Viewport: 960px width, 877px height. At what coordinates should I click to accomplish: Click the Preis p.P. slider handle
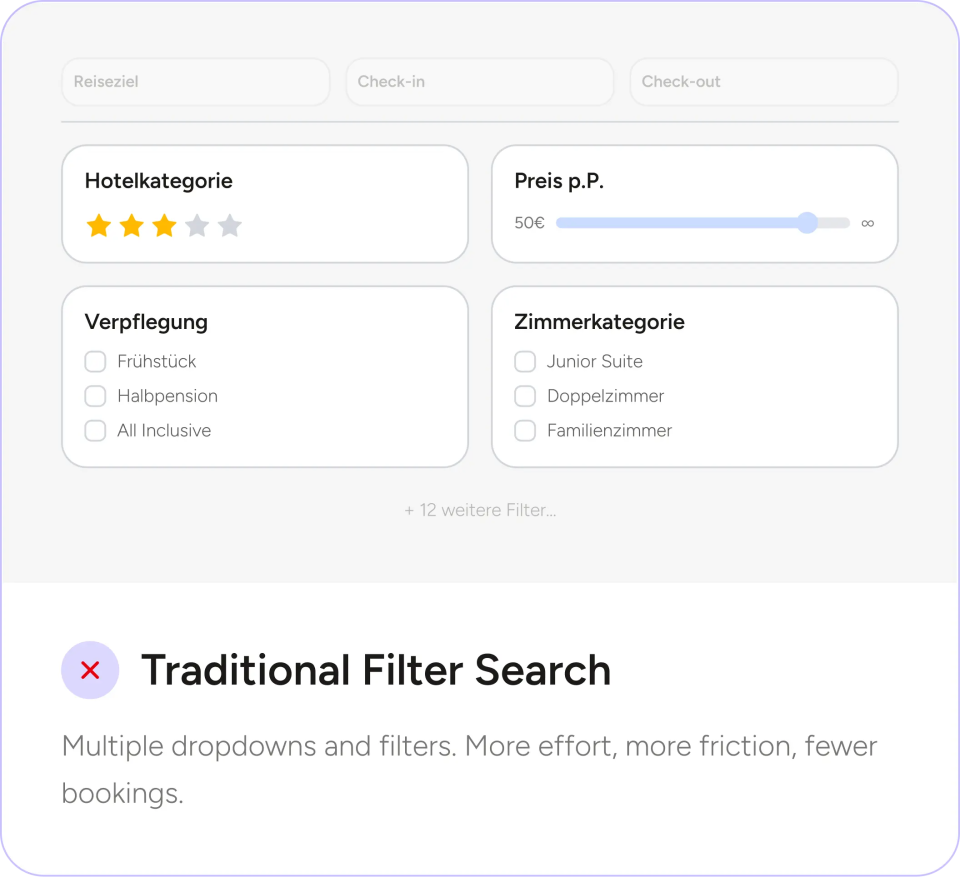[x=807, y=223]
